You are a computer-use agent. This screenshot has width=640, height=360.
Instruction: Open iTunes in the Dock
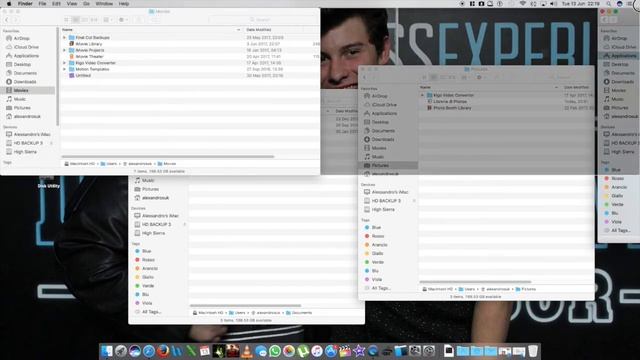(317, 351)
